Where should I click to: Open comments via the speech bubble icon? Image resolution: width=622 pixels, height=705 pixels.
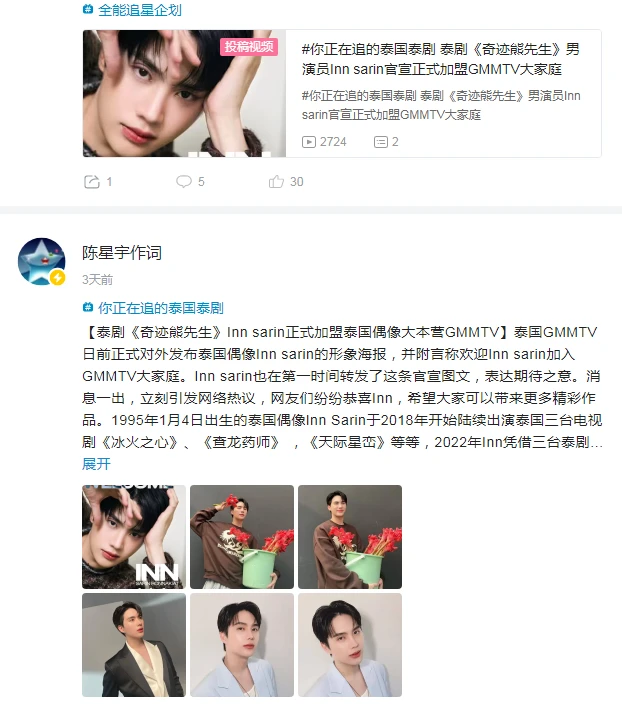coord(183,182)
